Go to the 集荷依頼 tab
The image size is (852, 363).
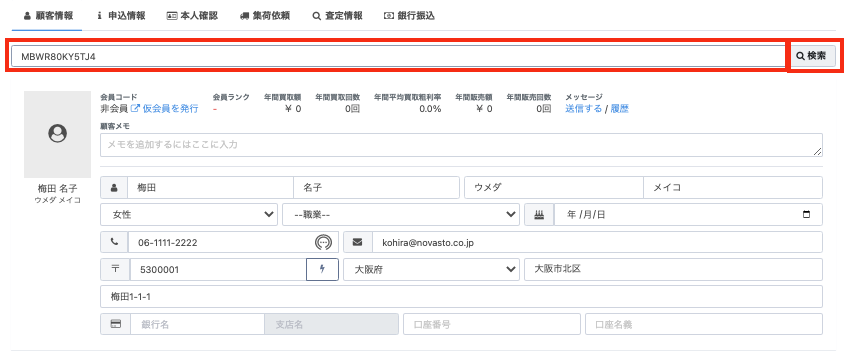click(x=265, y=16)
